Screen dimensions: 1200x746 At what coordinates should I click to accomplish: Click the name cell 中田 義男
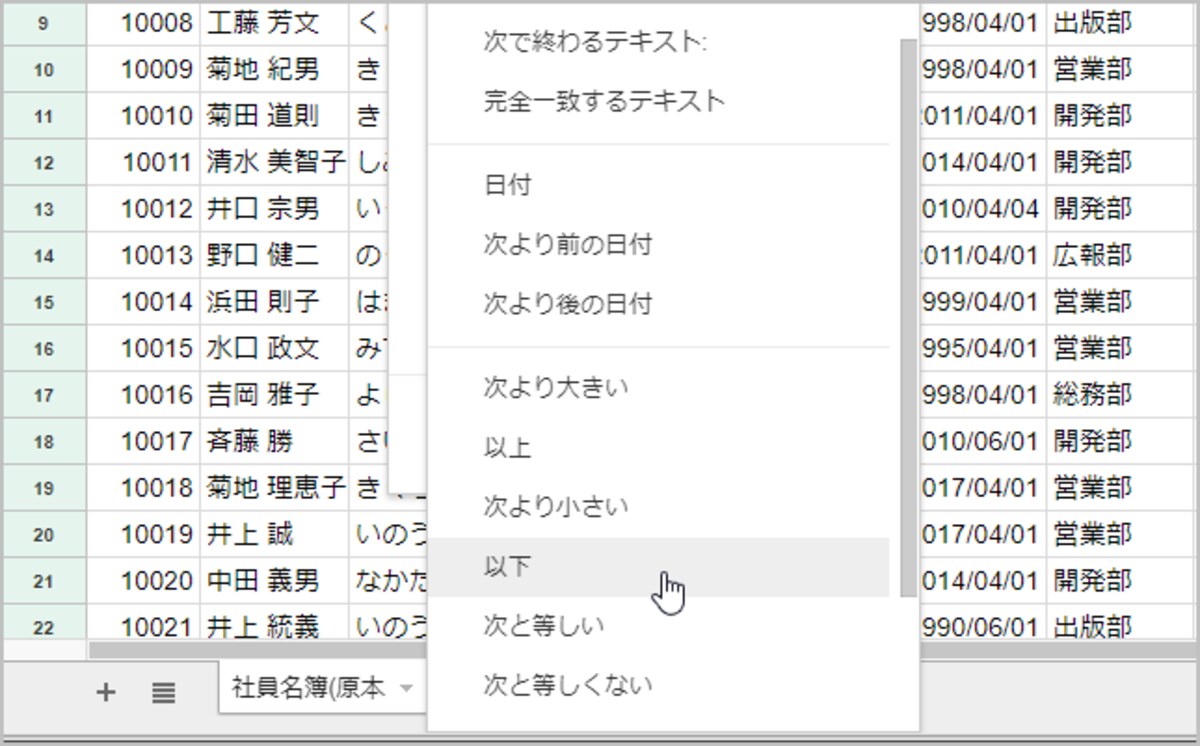tap(274, 581)
